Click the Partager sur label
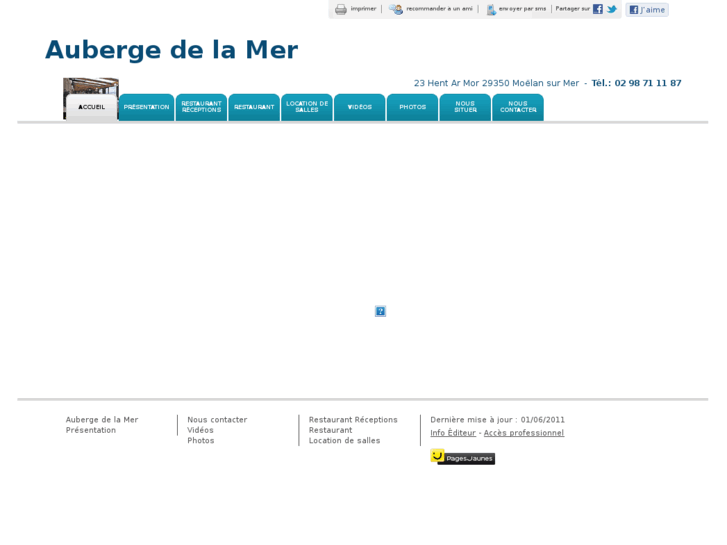Screen dimensions: 727x545 tap(573, 8)
